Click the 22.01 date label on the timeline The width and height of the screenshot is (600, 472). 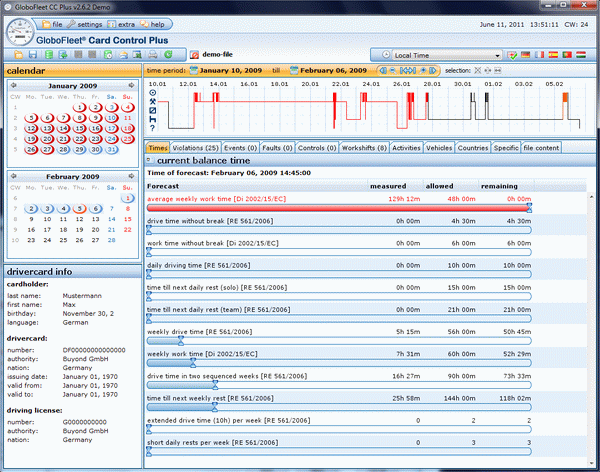340,84
